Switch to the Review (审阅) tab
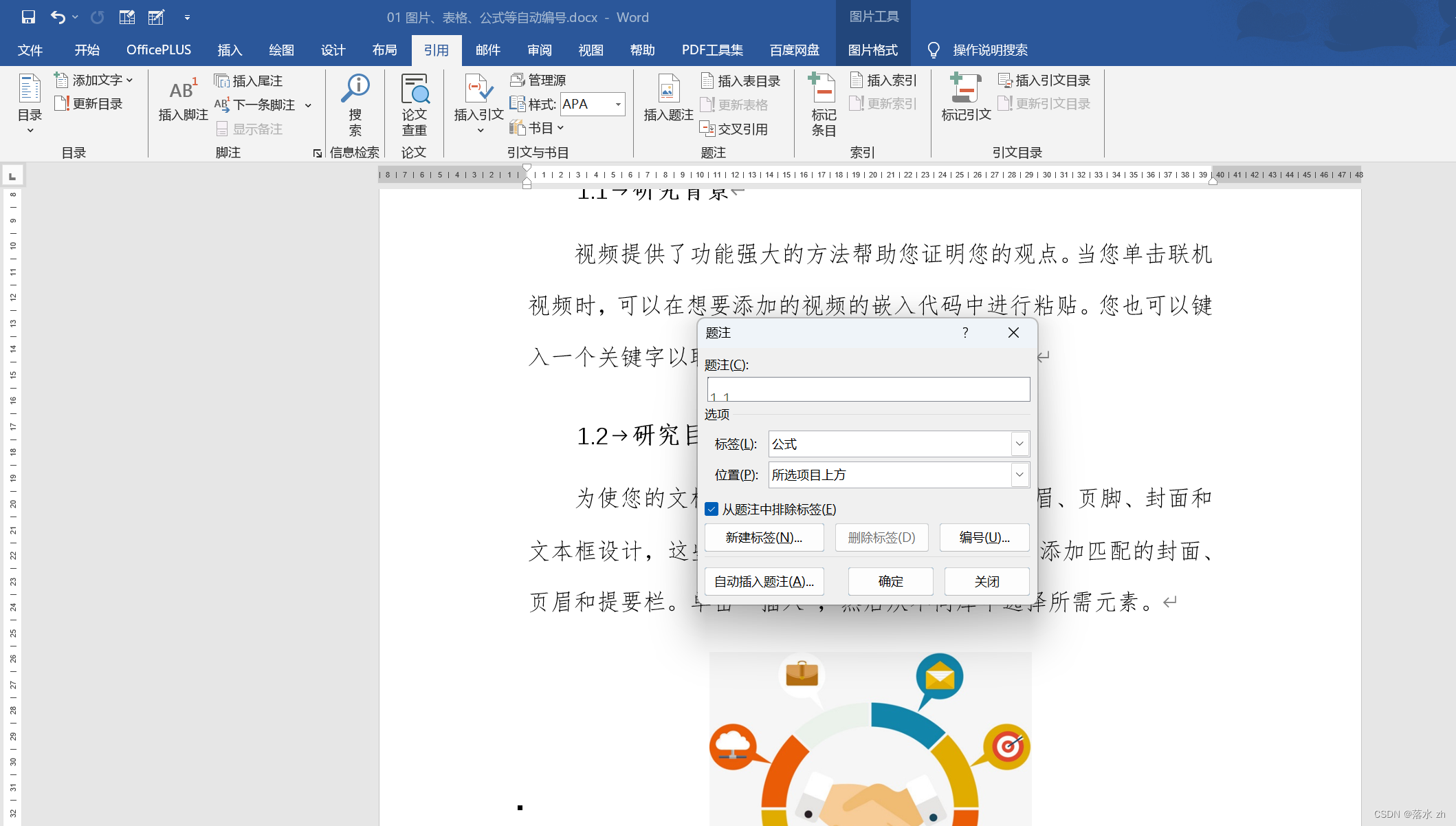Image resolution: width=1456 pixels, height=826 pixels. tap(540, 50)
